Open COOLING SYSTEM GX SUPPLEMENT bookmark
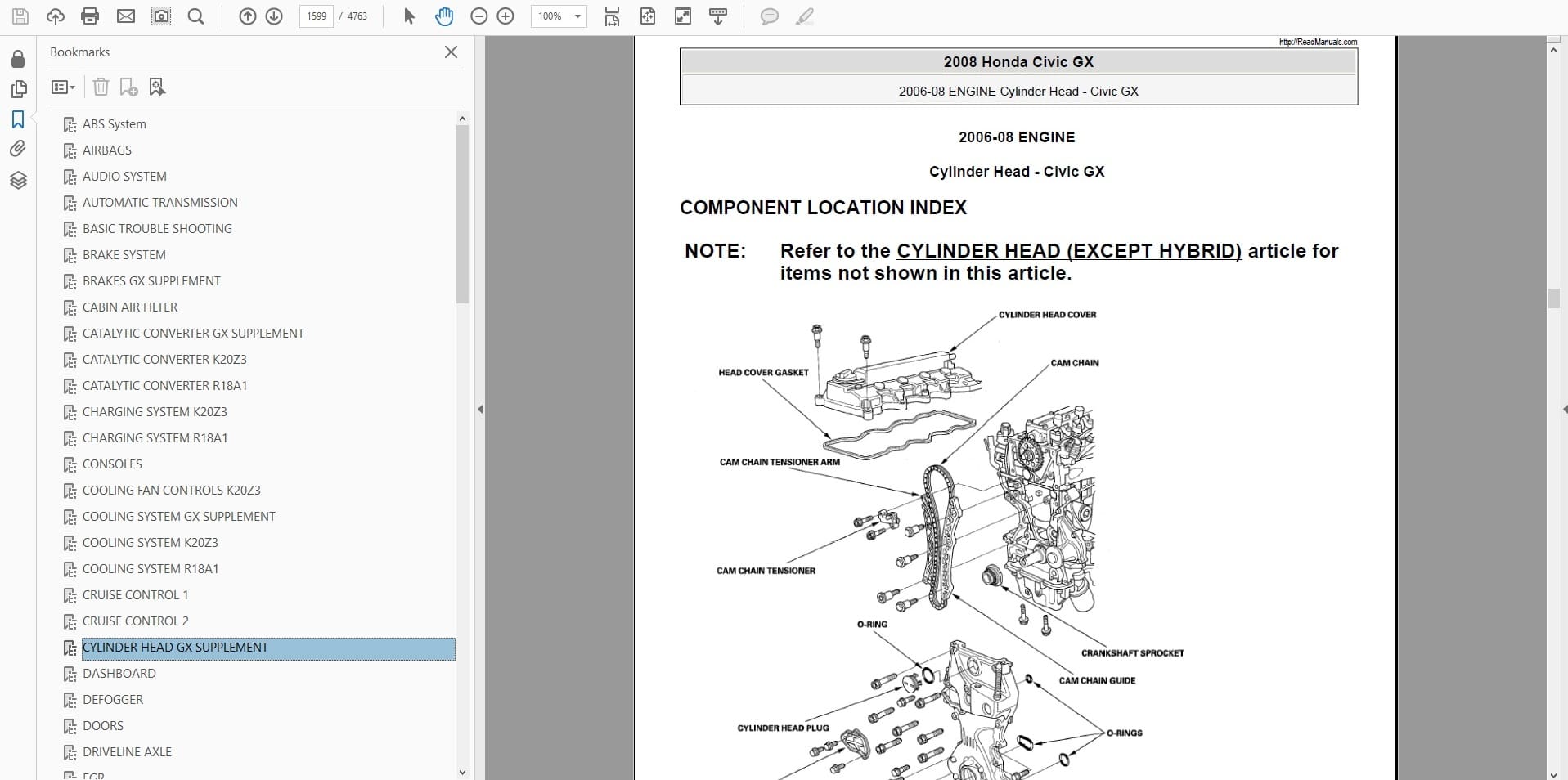This screenshot has width=1568, height=780. pyautogui.click(x=179, y=517)
